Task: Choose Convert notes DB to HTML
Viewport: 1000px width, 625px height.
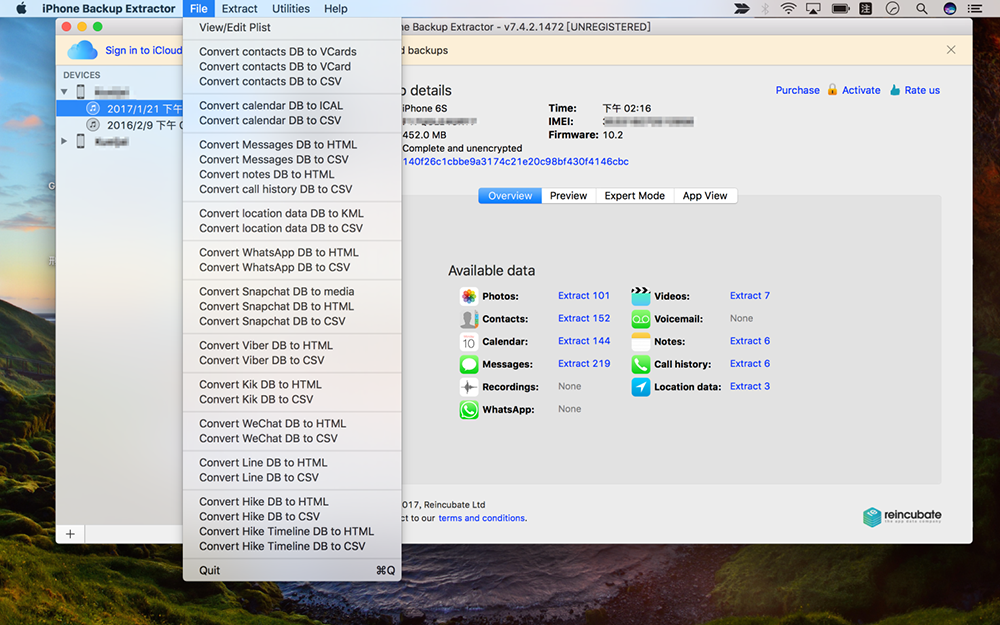Action: pos(292,174)
